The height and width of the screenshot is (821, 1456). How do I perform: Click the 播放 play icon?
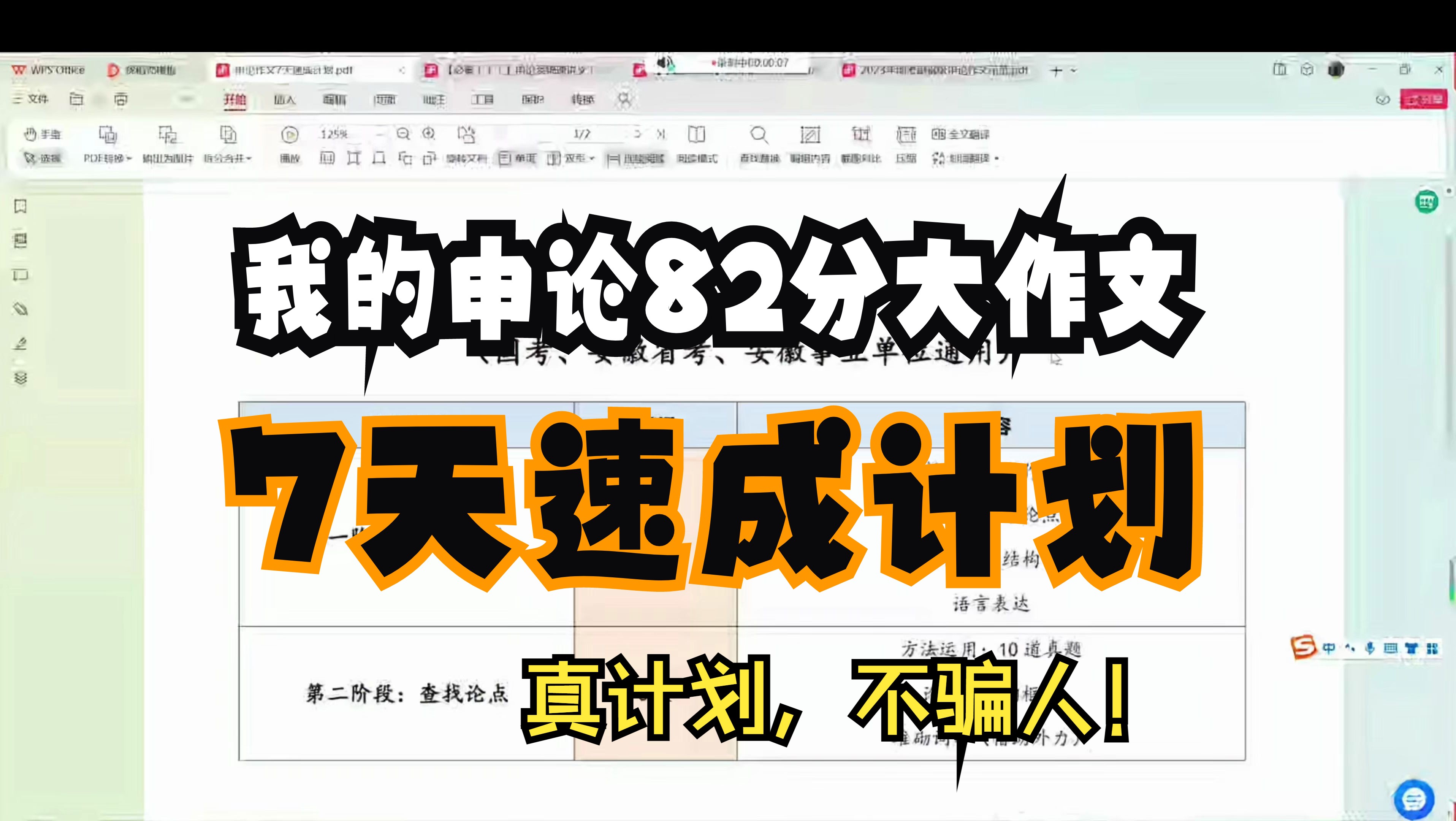289,135
